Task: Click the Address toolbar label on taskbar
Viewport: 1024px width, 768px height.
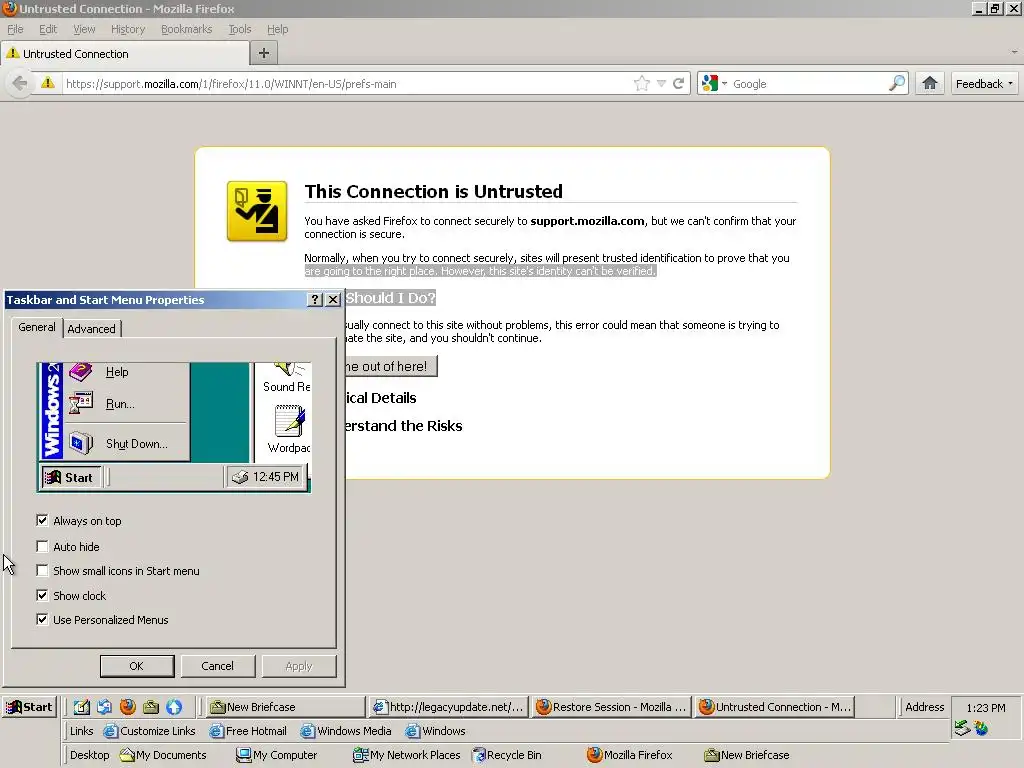Action: pos(924,707)
